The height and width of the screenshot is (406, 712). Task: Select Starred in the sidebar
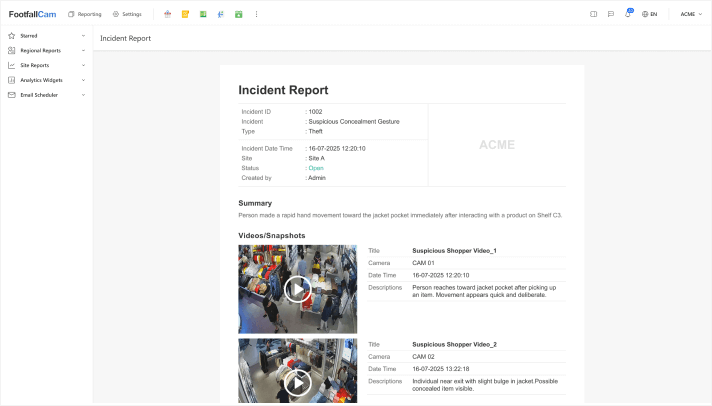(29, 35)
